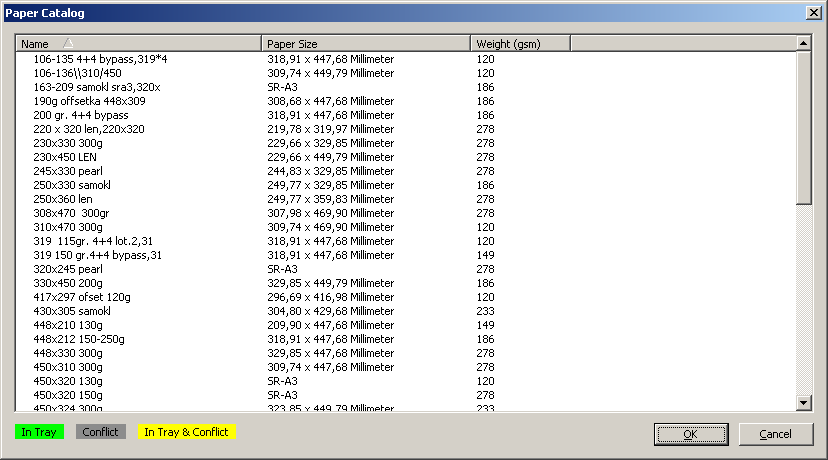Click size '308,68 x 447,68 Millimeter'
The width and height of the screenshot is (828, 460).
pyautogui.click(x=331, y=101)
